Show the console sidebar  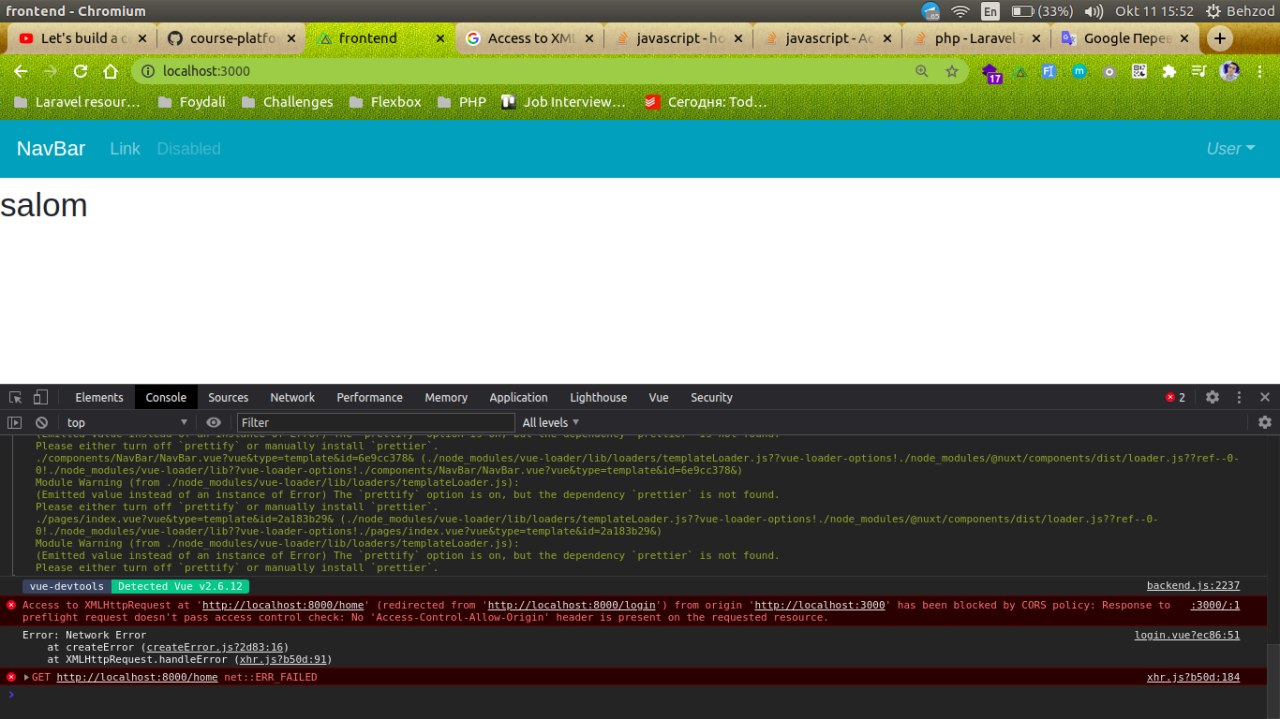click(x=15, y=423)
